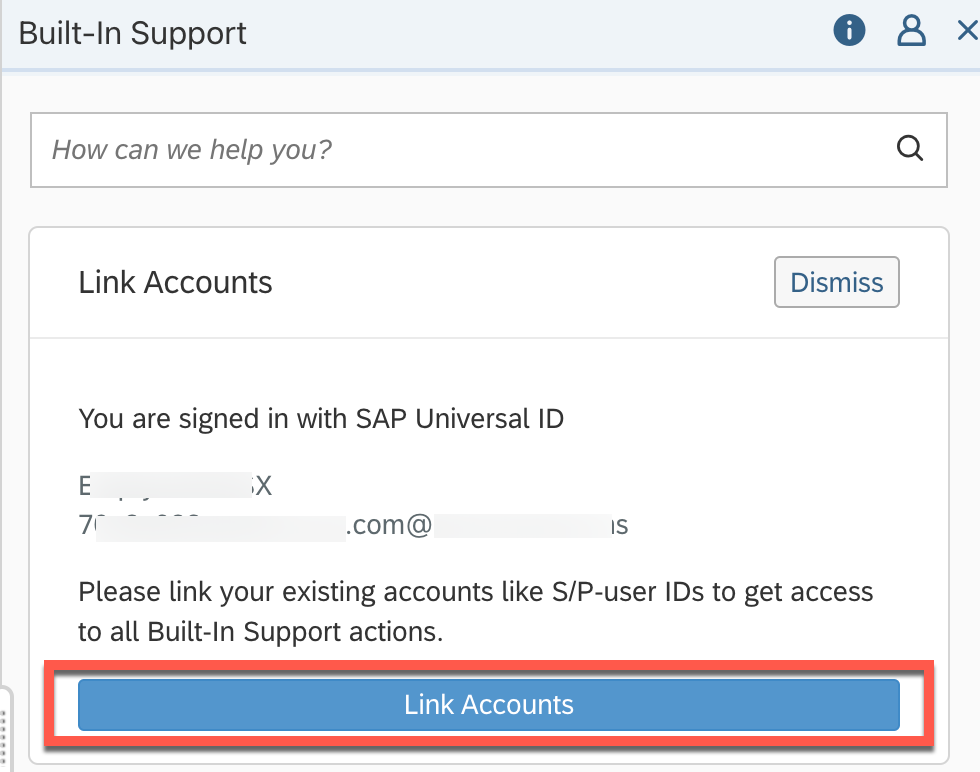
Task: Click the search magnifier icon
Action: (x=909, y=149)
